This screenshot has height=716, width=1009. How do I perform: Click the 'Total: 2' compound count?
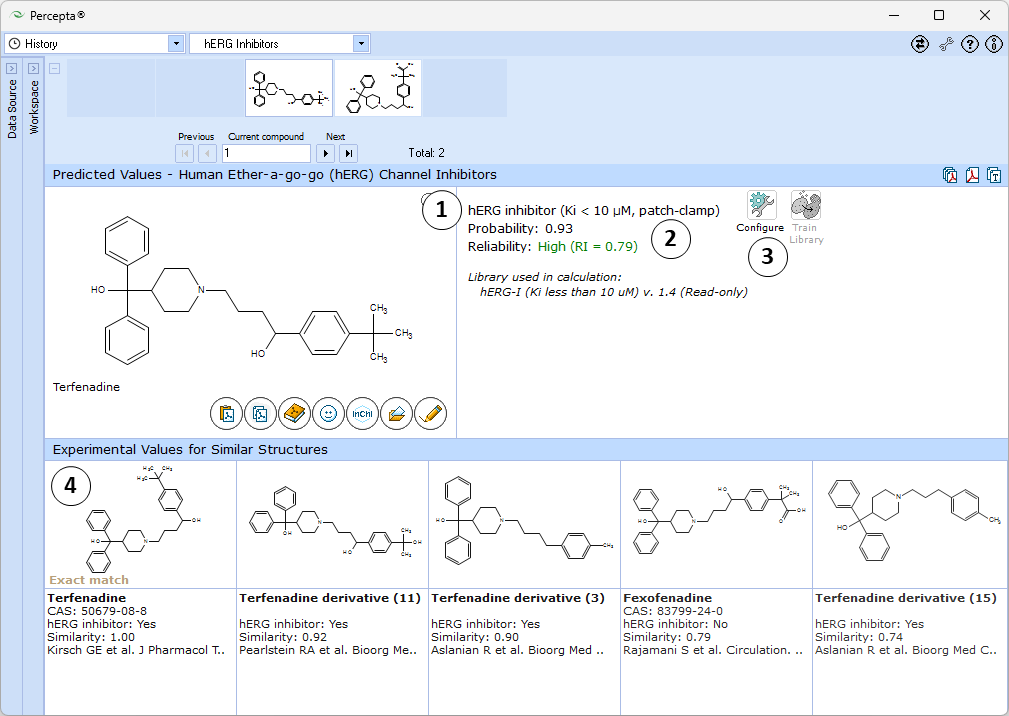426,153
